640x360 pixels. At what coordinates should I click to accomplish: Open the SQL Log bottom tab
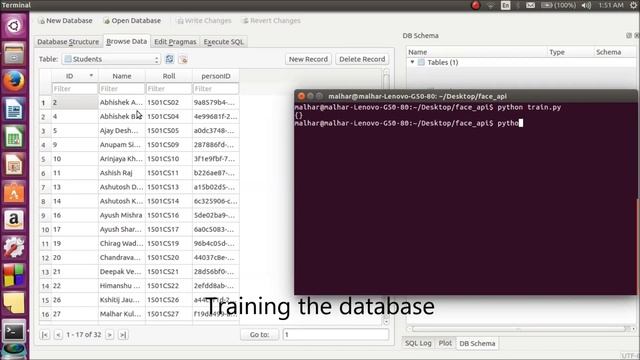tap(418, 343)
